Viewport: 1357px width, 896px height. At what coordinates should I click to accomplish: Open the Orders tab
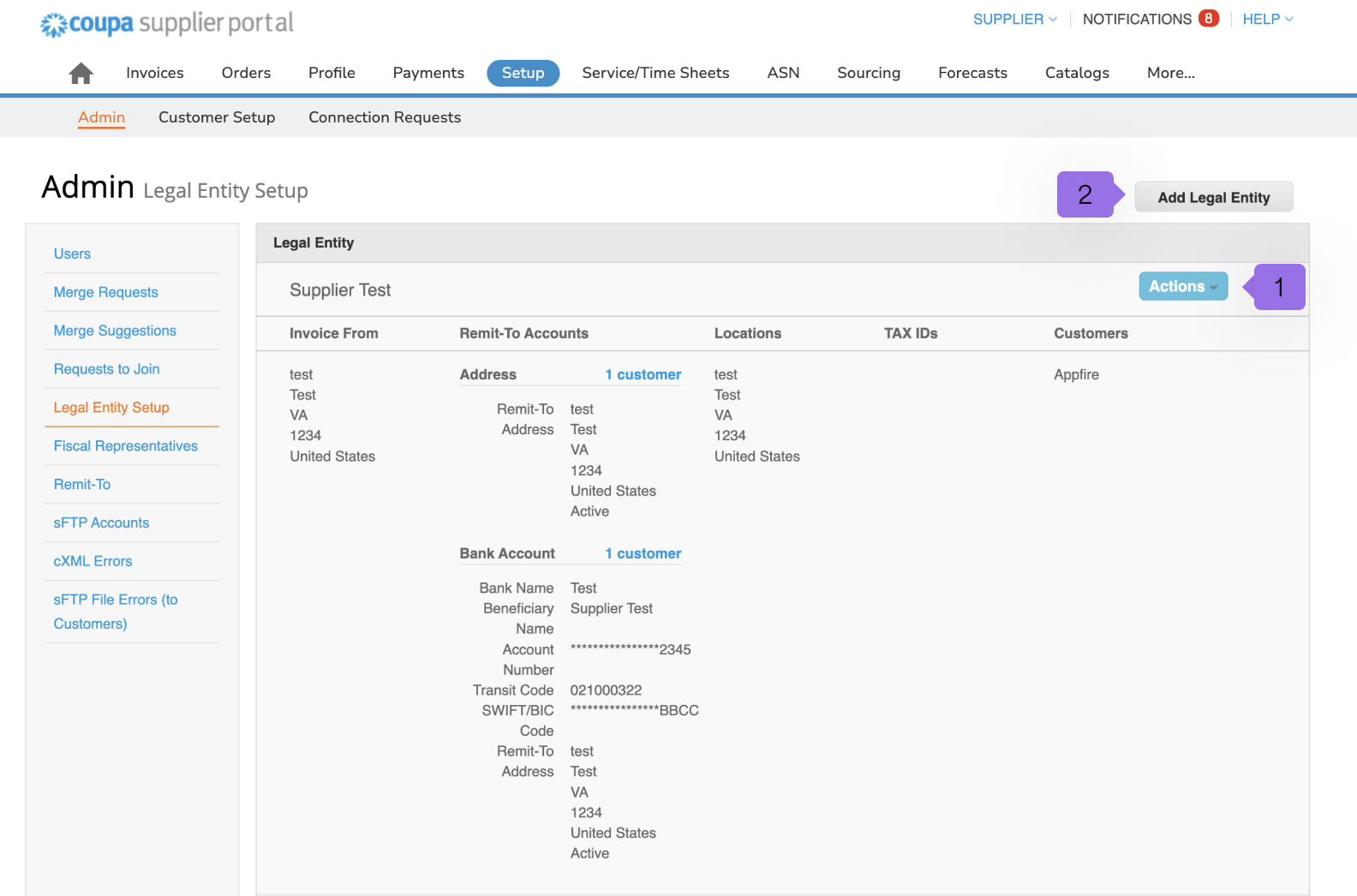click(246, 73)
